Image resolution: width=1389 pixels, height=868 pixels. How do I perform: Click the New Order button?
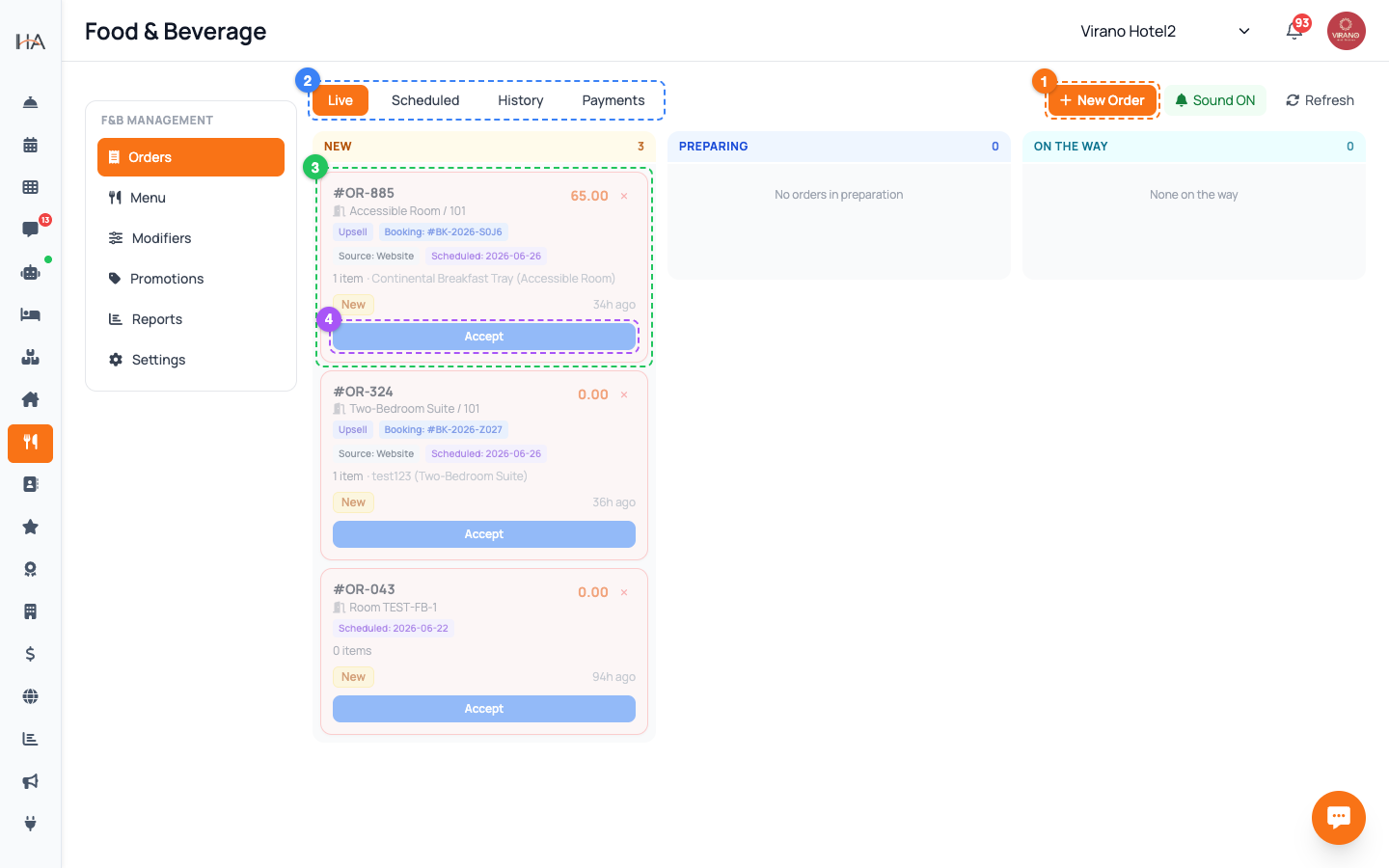click(1103, 100)
